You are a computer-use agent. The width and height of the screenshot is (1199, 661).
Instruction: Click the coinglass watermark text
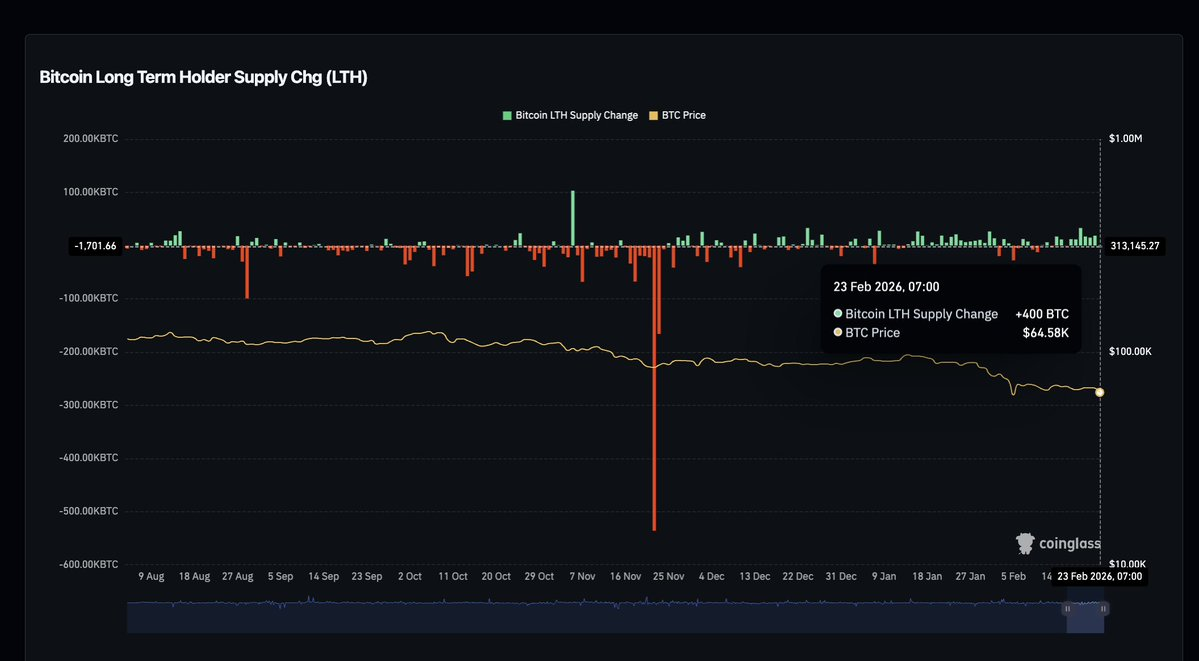click(x=1069, y=544)
